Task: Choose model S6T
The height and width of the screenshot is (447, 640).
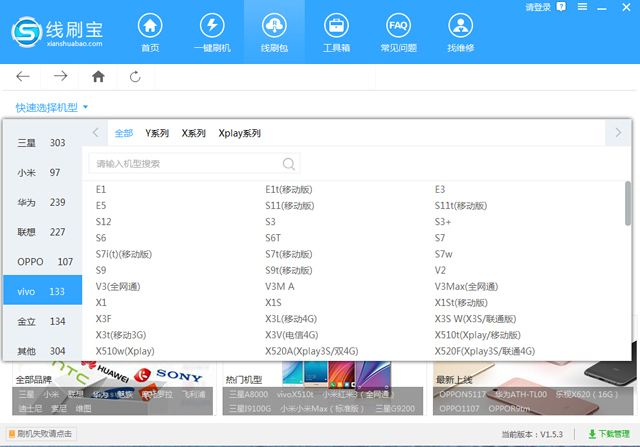Action: point(273,238)
